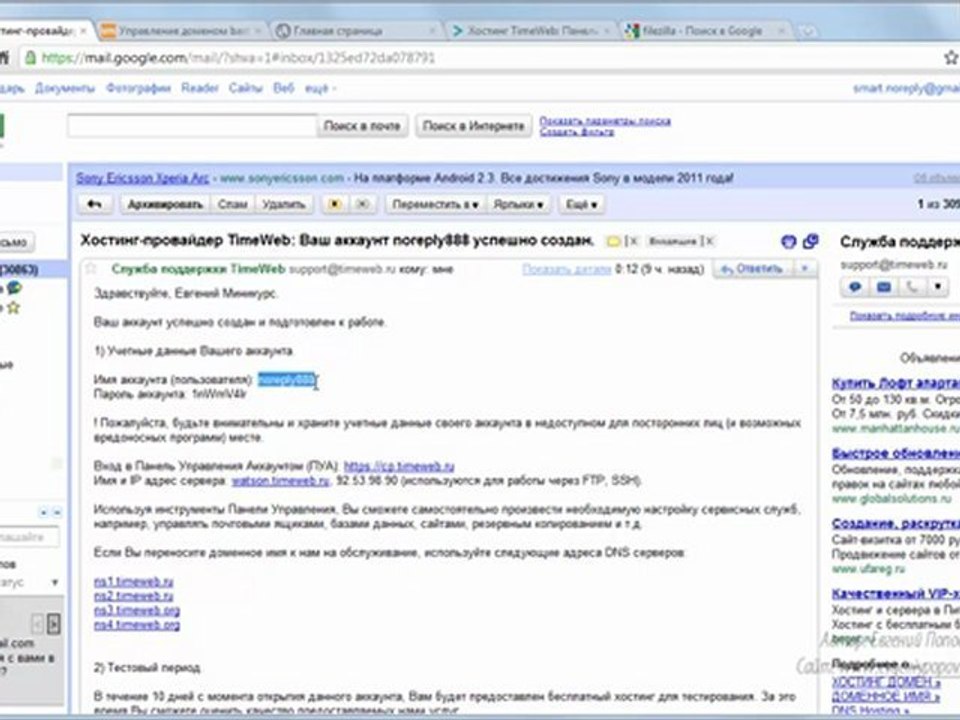The width and height of the screenshot is (960, 720).
Task: Open the watson.timeweb.ru link
Action: pyautogui.click(x=280, y=481)
